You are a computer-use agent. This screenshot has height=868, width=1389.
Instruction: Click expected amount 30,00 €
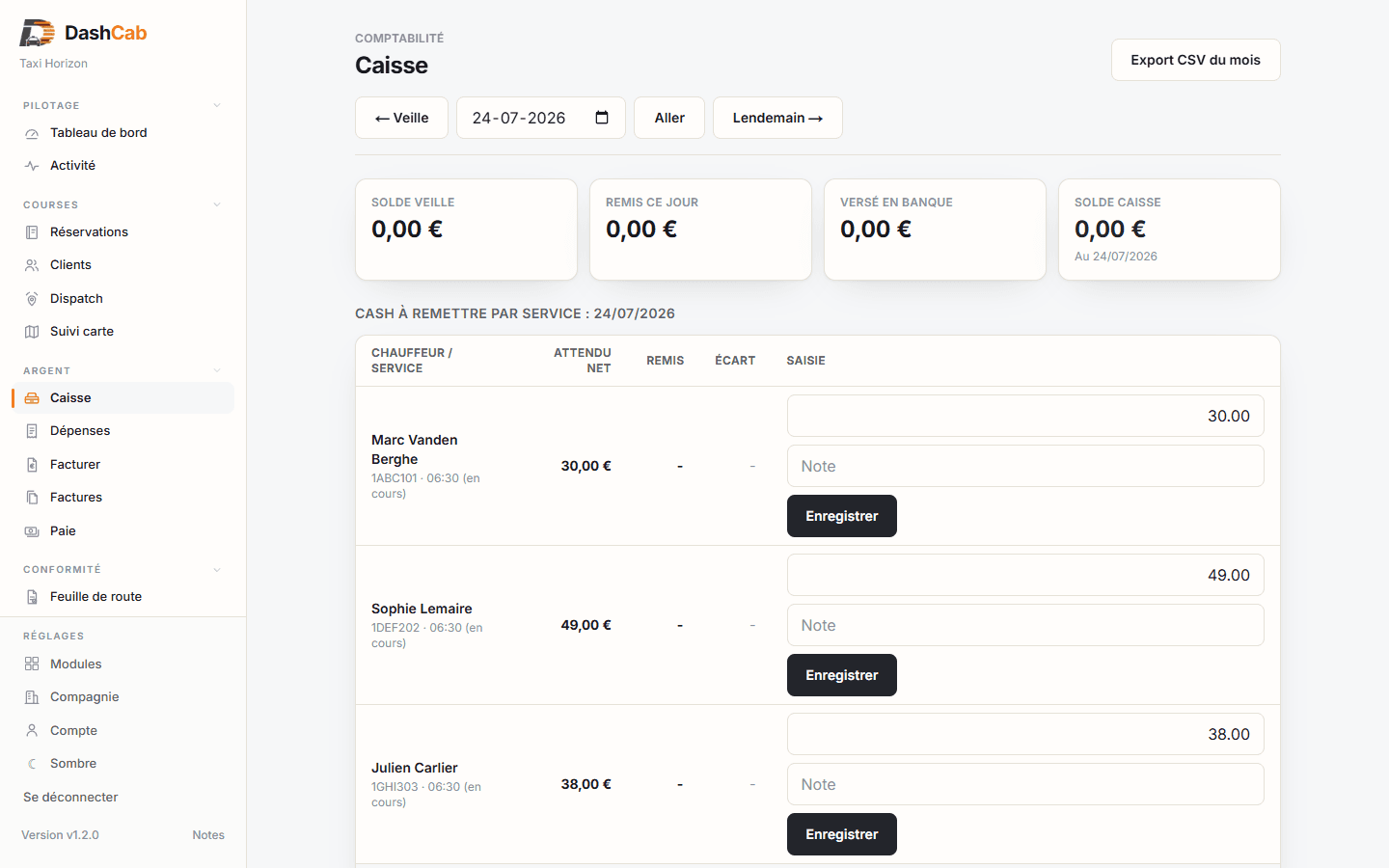click(586, 466)
